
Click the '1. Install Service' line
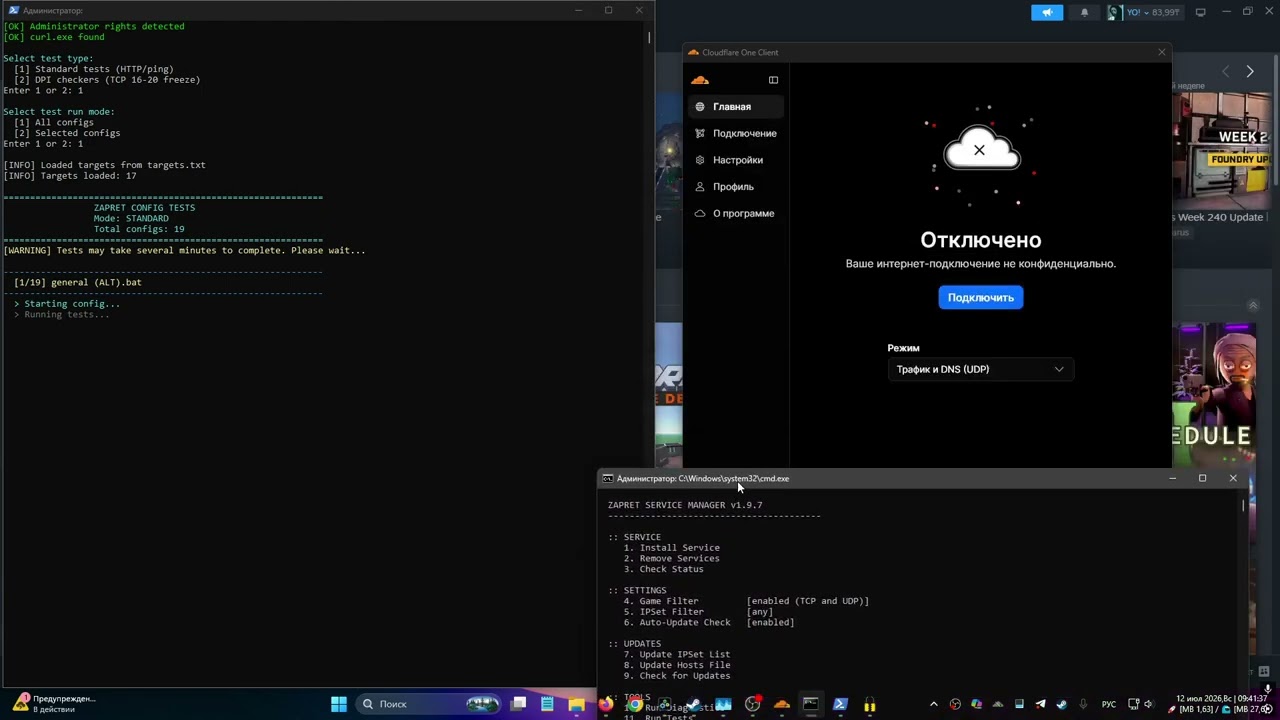pos(671,548)
